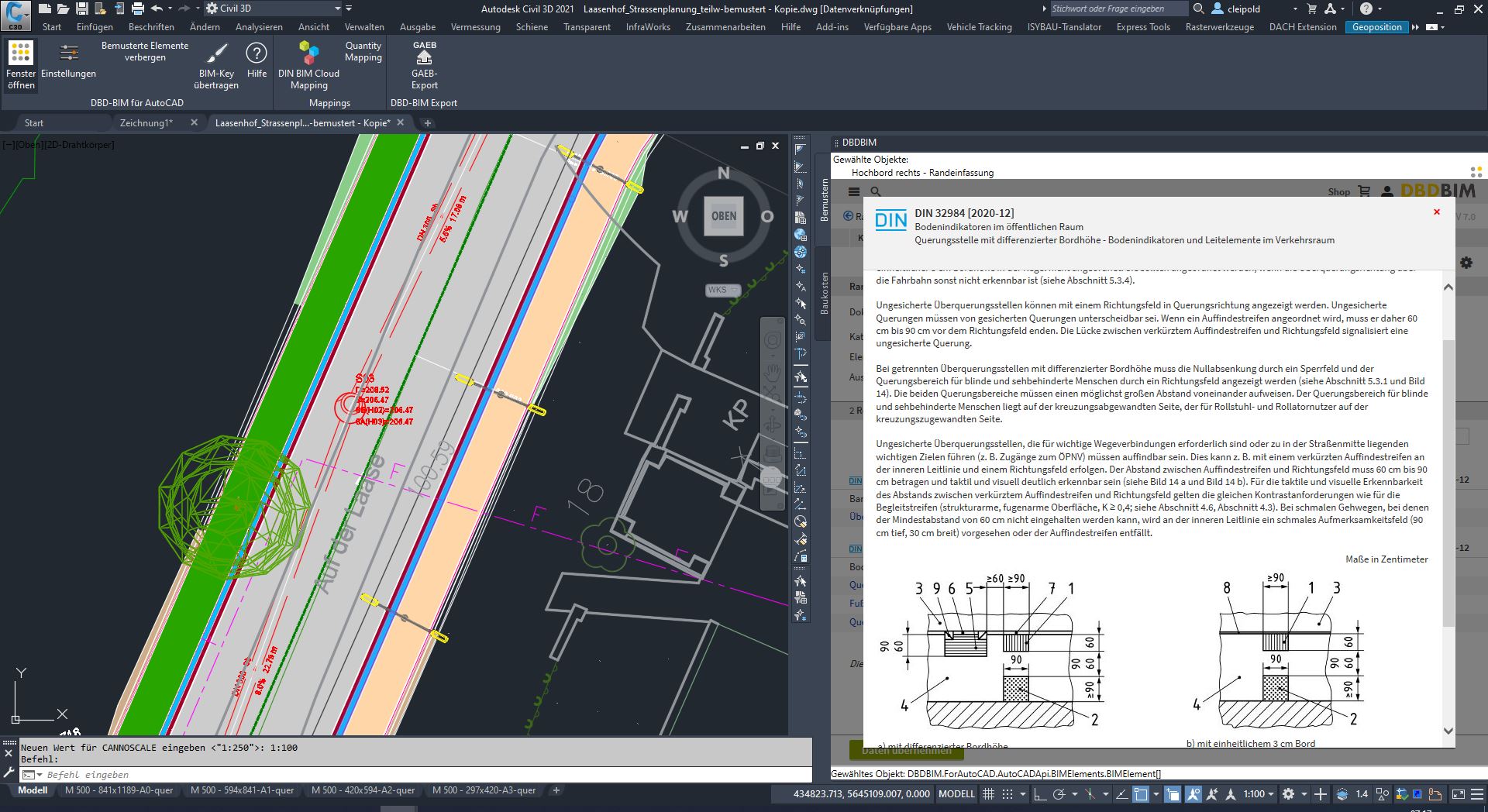1488x812 pixels.
Task: Click the viewport label [Oben] control
Action: (x=28, y=144)
